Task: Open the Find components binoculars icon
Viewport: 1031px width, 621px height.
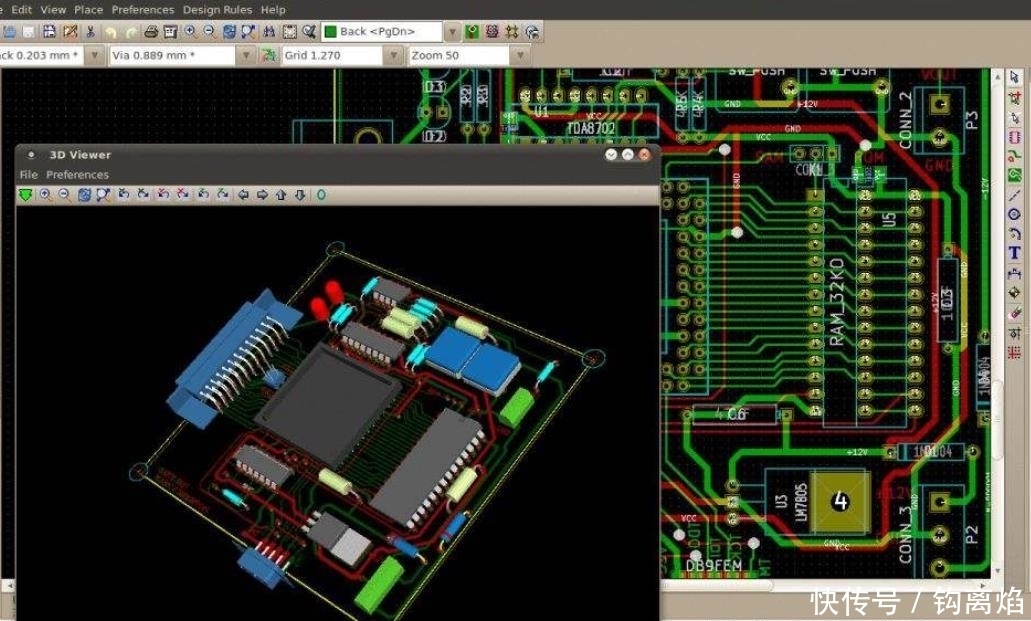Action: pos(268,31)
